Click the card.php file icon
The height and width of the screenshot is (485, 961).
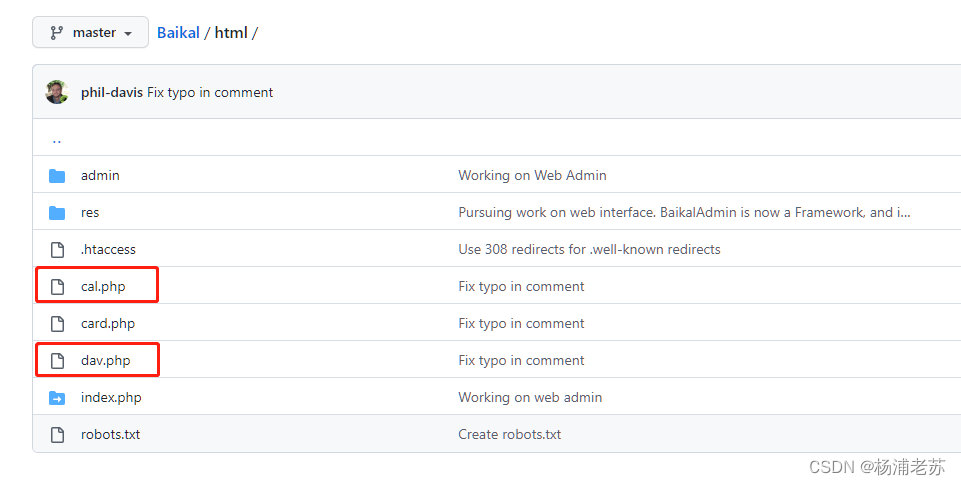(x=57, y=323)
